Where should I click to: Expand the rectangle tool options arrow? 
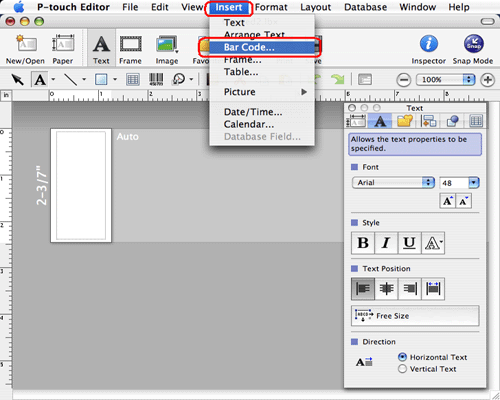click(115, 79)
